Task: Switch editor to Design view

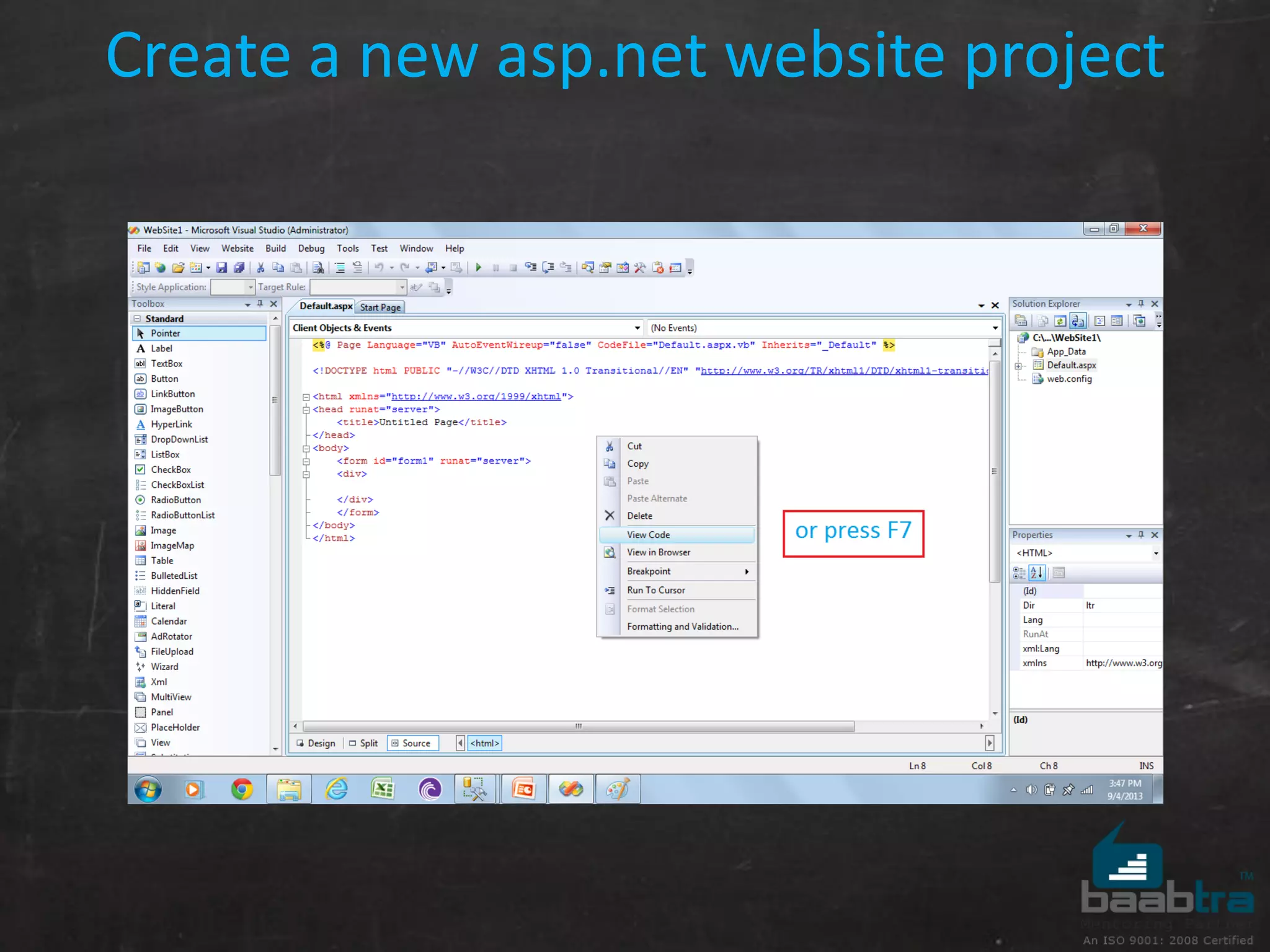Action: click(316, 743)
